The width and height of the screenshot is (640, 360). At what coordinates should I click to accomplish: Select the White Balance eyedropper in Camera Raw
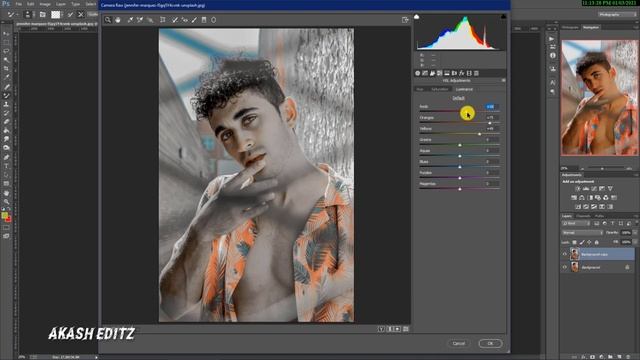click(x=130, y=20)
